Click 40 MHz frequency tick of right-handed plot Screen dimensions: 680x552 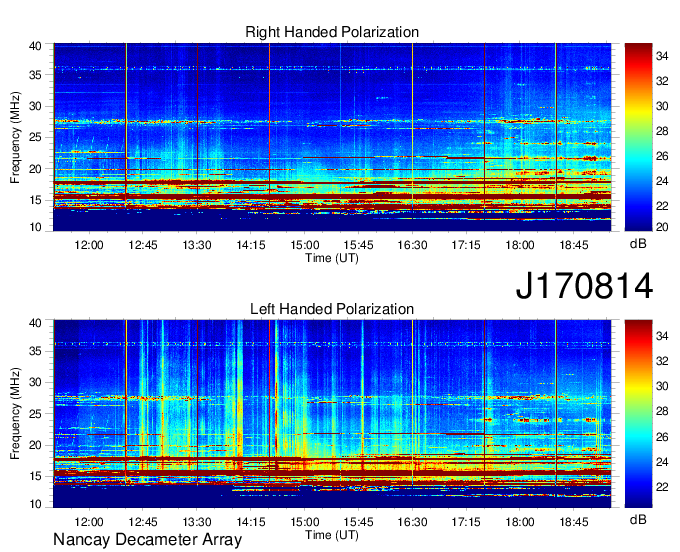click(35, 46)
